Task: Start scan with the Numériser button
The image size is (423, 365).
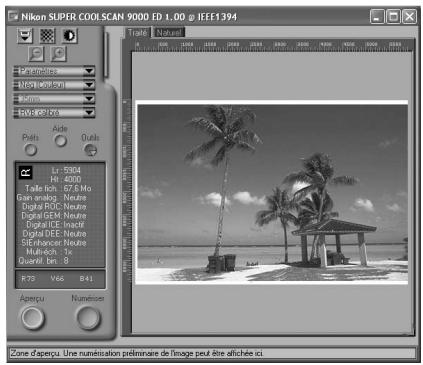Action: tap(88, 318)
